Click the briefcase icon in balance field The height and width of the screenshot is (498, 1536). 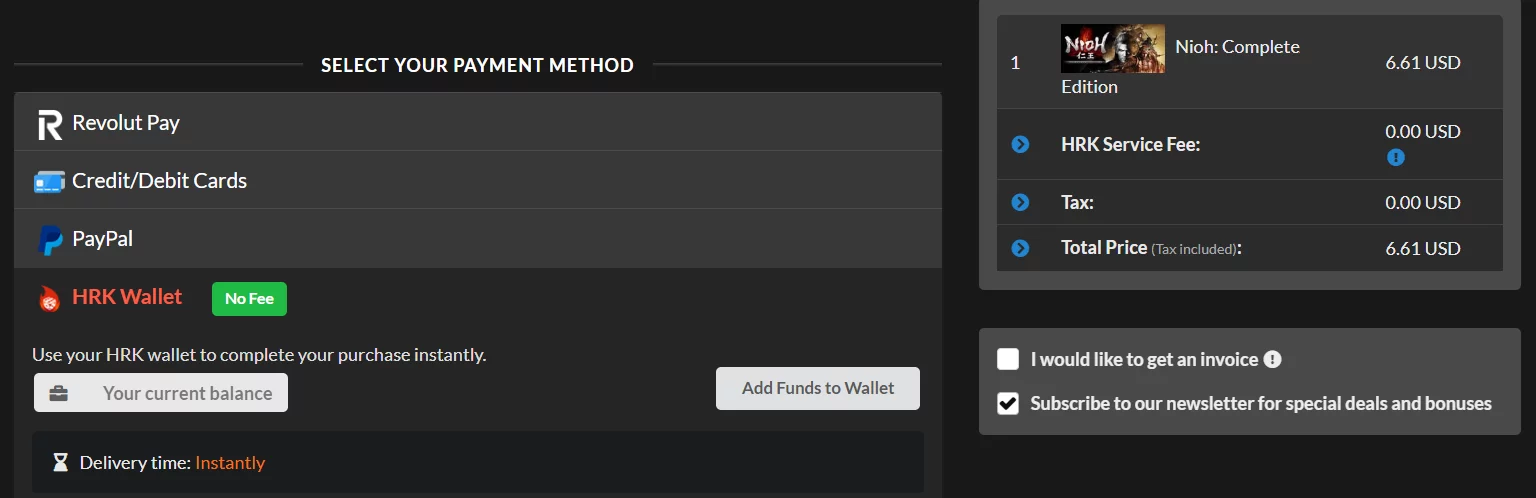point(59,393)
